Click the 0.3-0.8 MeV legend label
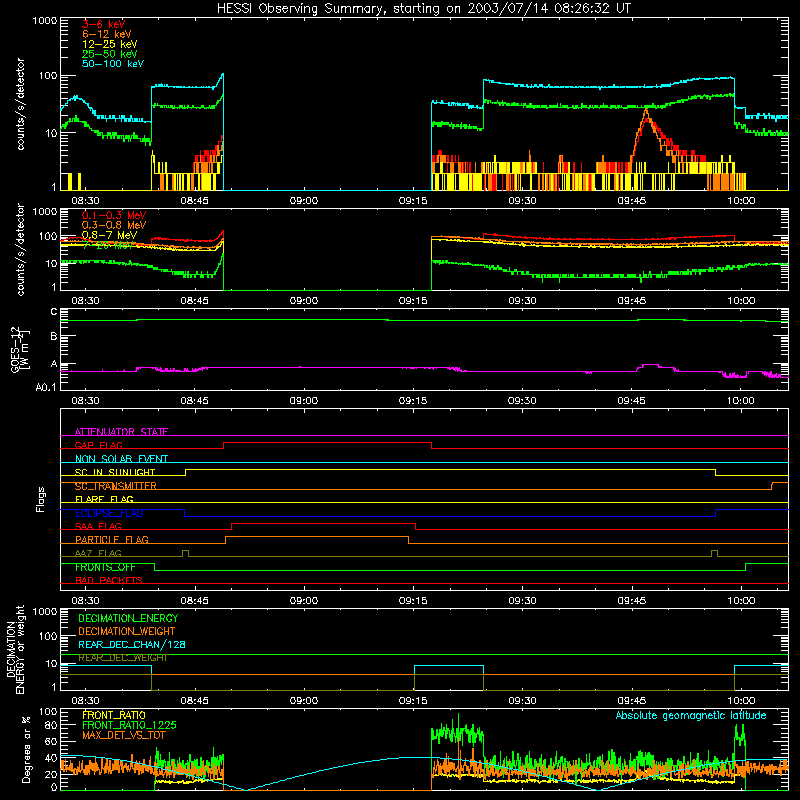 click(114, 225)
